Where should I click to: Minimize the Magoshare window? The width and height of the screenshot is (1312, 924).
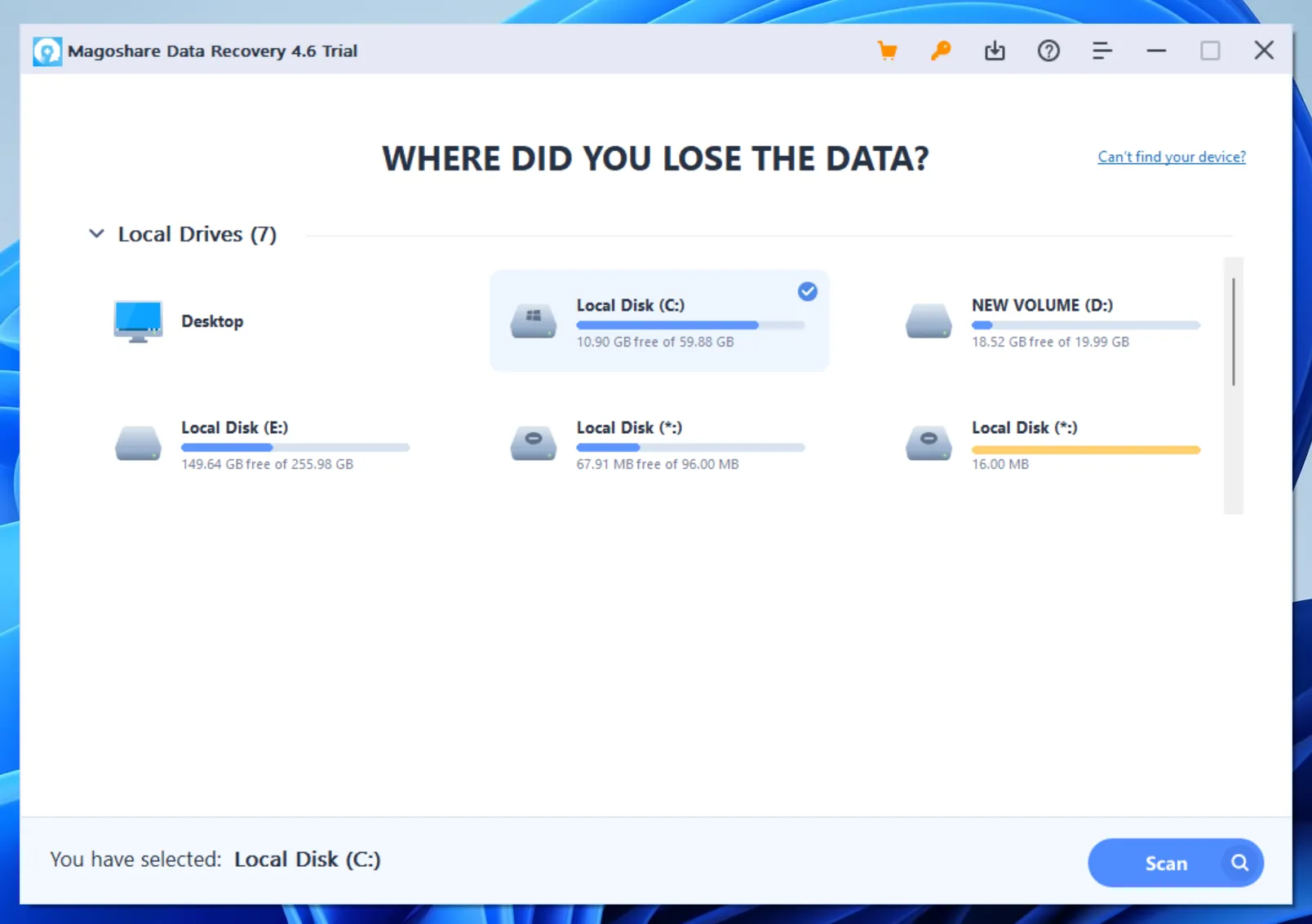coord(1156,51)
